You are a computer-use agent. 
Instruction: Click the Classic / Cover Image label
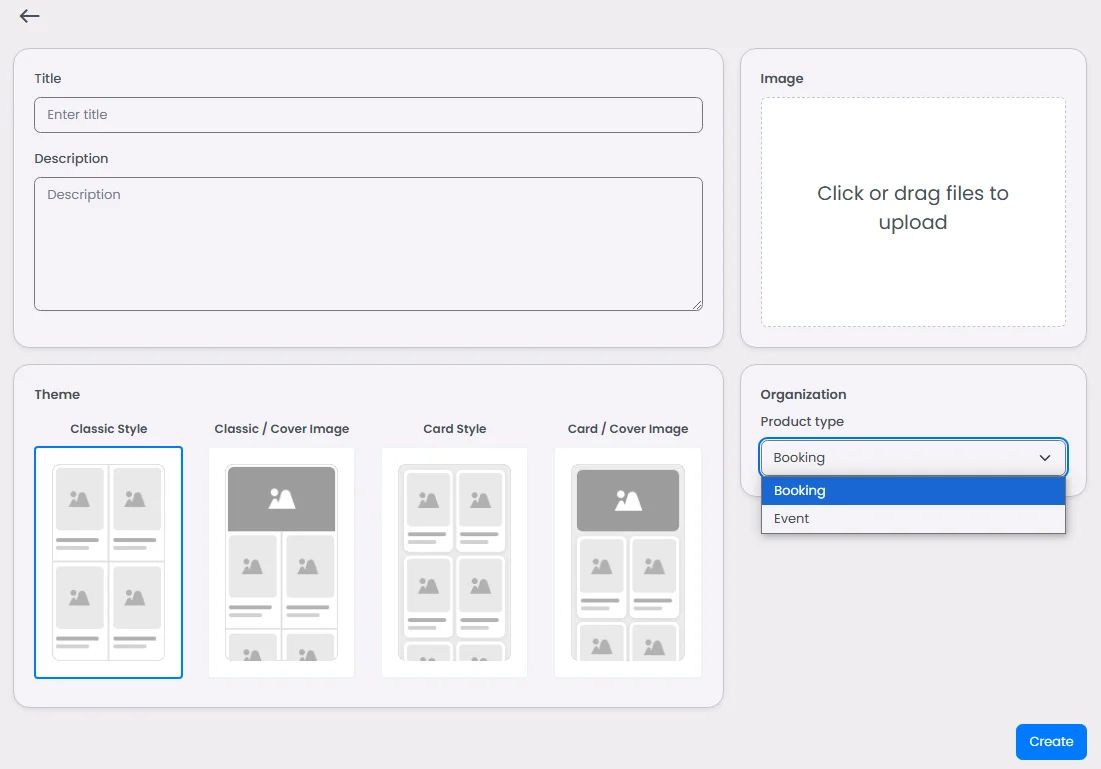click(282, 429)
